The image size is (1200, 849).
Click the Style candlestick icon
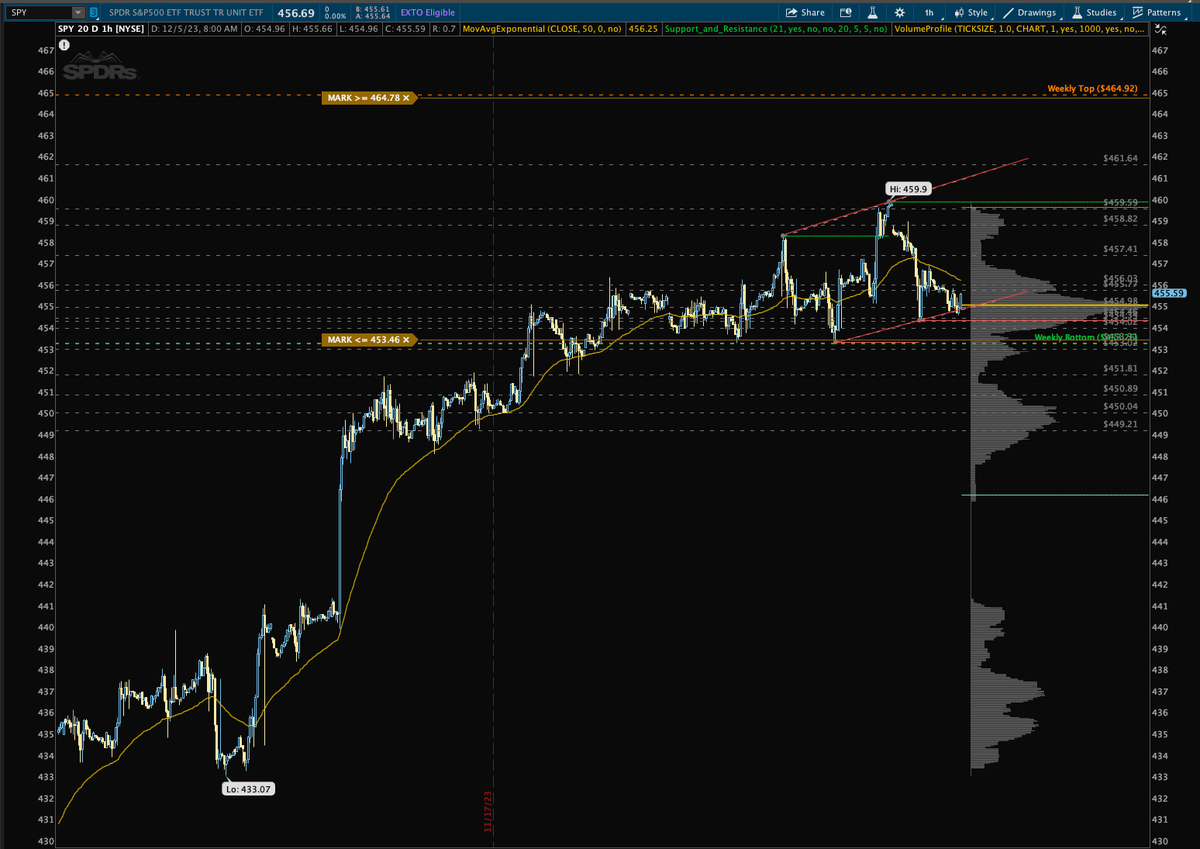coord(957,12)
